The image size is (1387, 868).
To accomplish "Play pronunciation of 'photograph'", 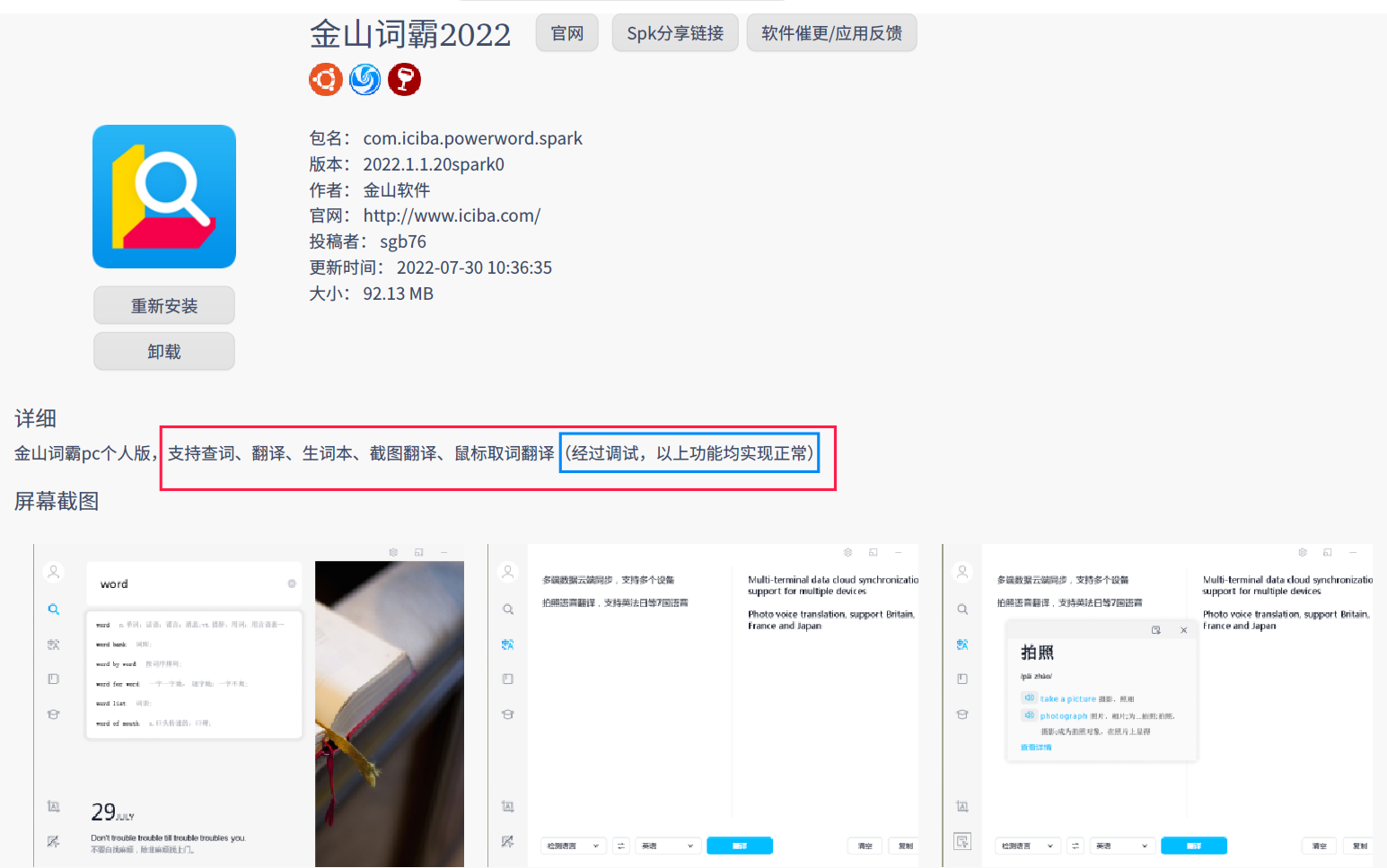I will 1029,715.
